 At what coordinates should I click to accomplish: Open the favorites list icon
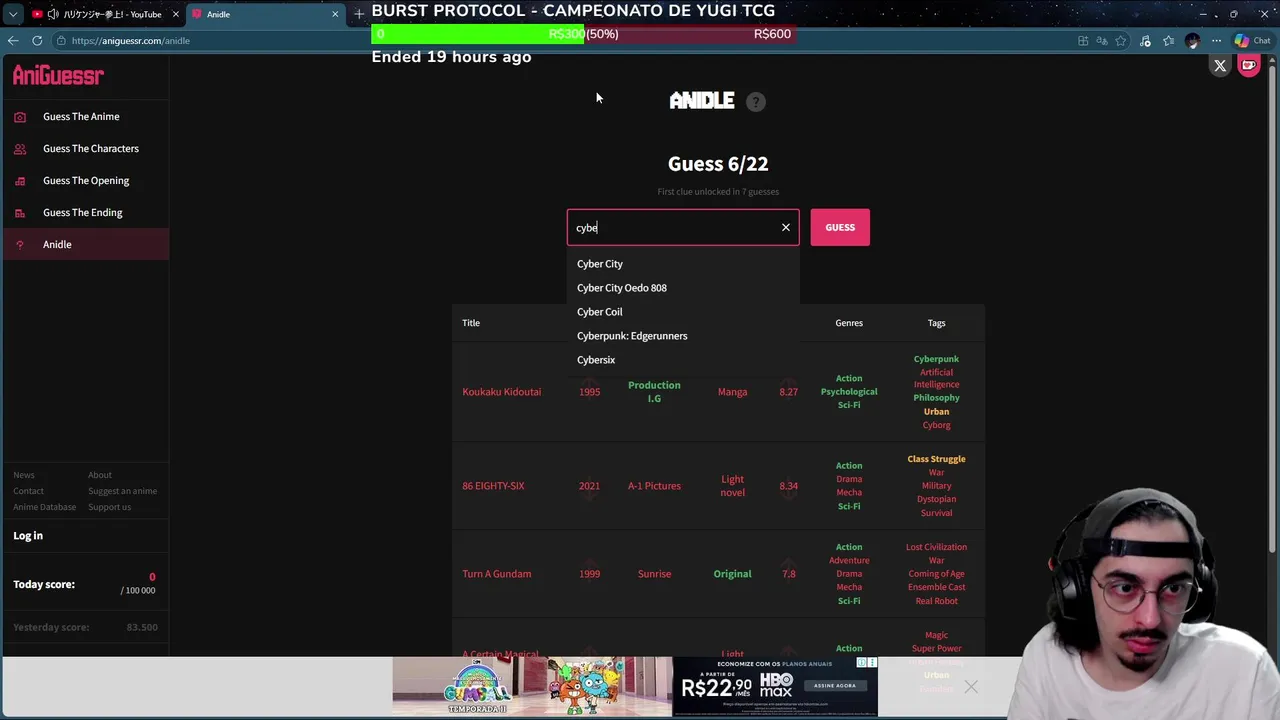tap(1168, 41)
